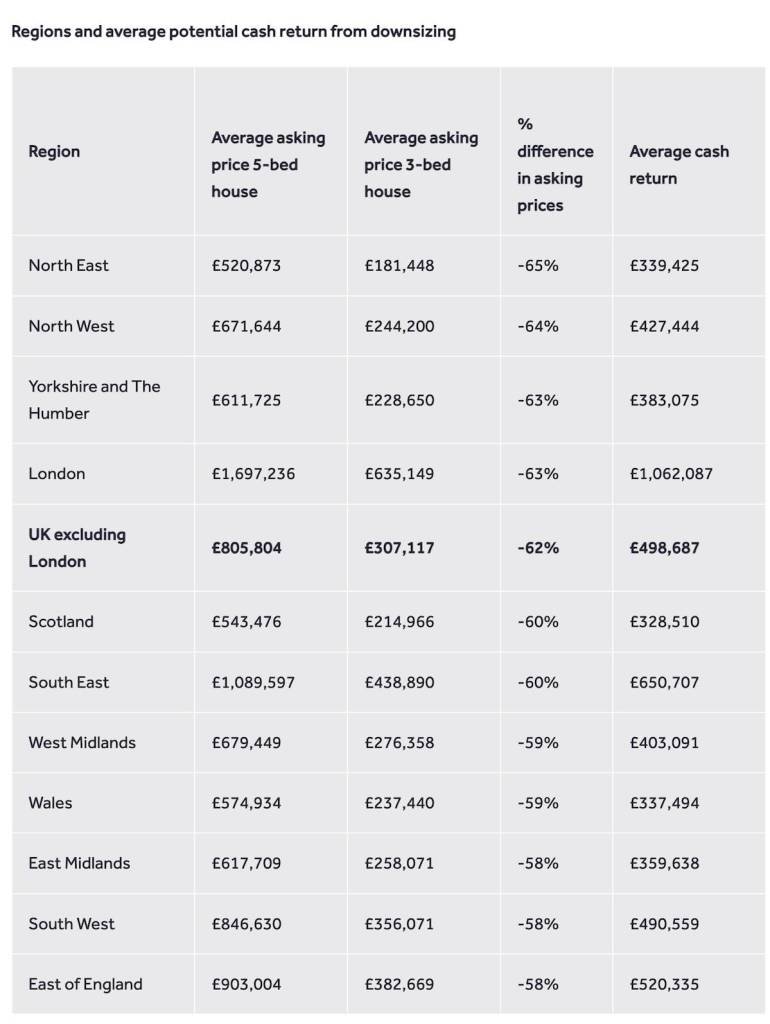Select the South East 3-bed price £438,890
The image size is (770, 1024).
point(399,682)
